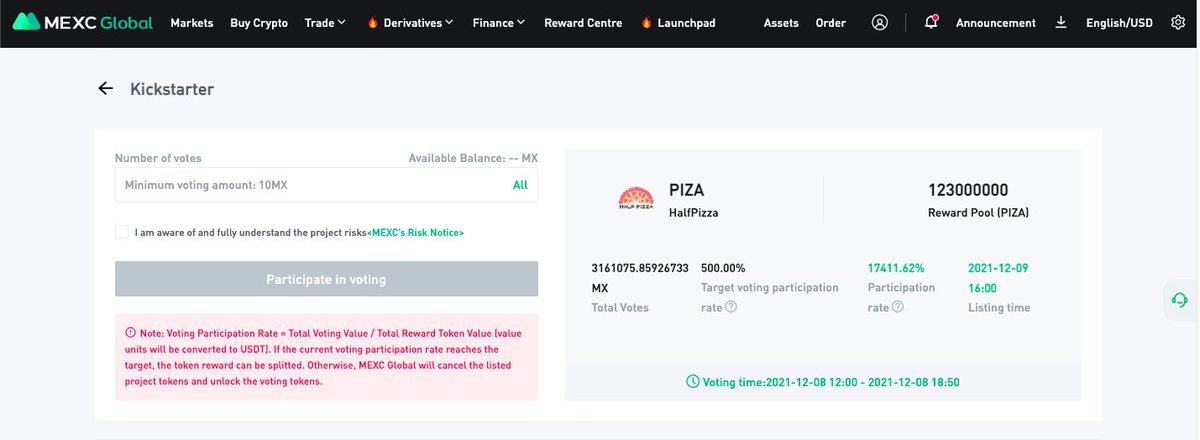The width and height of the screenshot is (1200, 440).
Task: Open the Announcement link
Action: pos(996,22)
